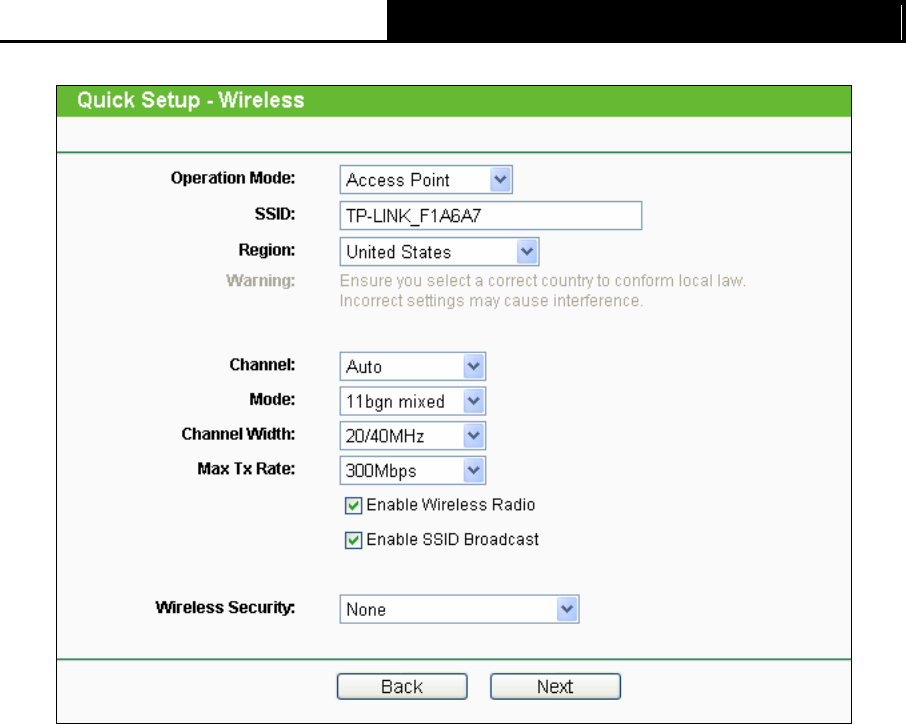Open the Mode dropdown showing 11bgn mixed

pos(413,401)
